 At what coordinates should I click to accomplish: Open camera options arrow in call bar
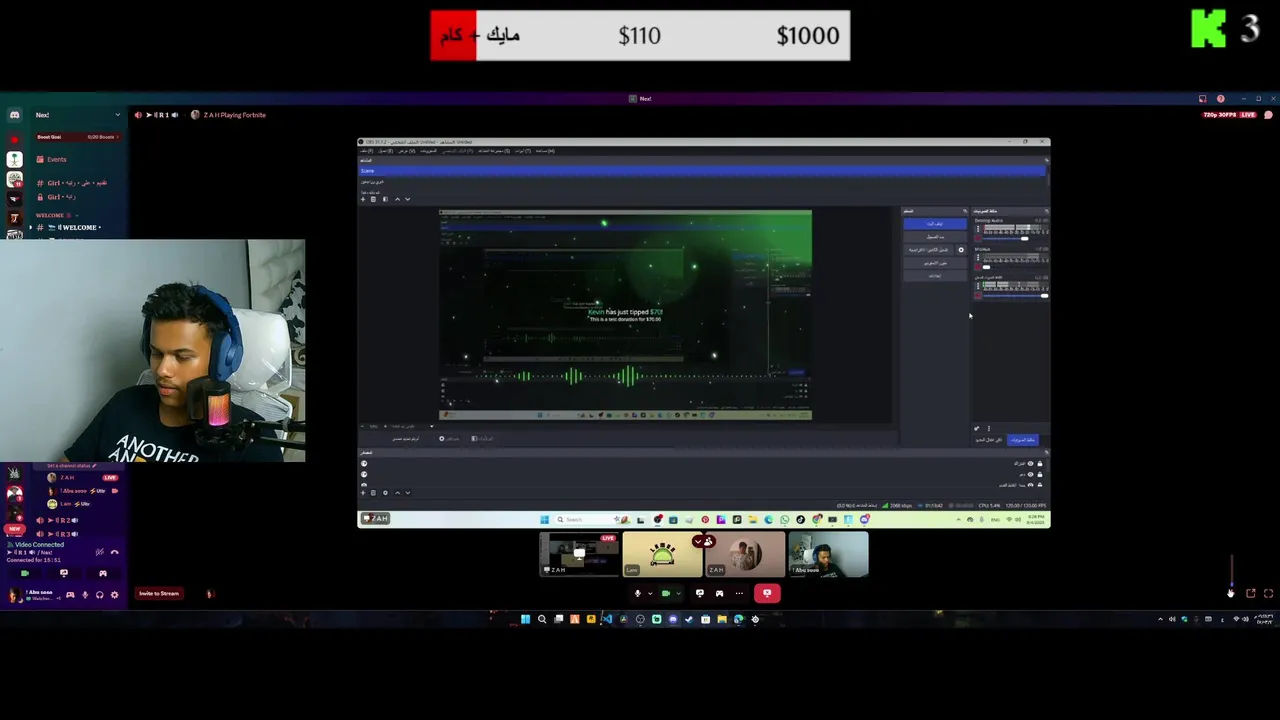pos(678,593)
